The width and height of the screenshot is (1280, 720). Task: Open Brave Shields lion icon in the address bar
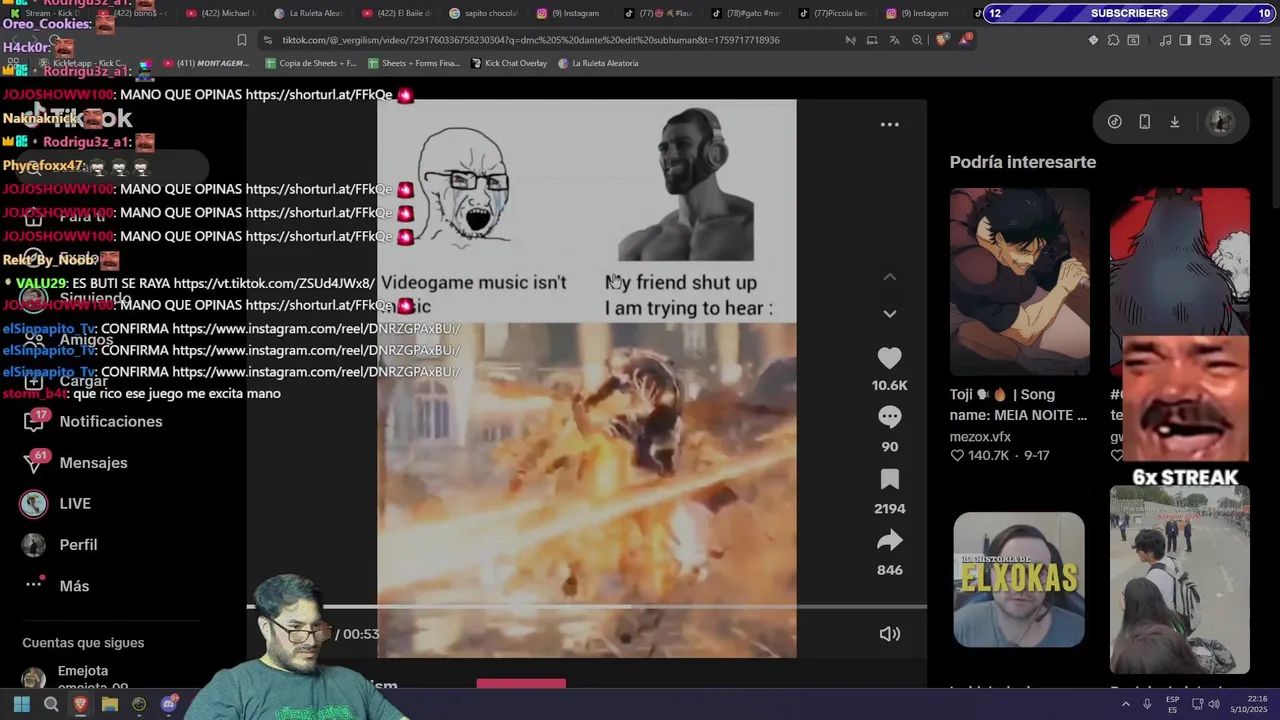tap(942, 40)
